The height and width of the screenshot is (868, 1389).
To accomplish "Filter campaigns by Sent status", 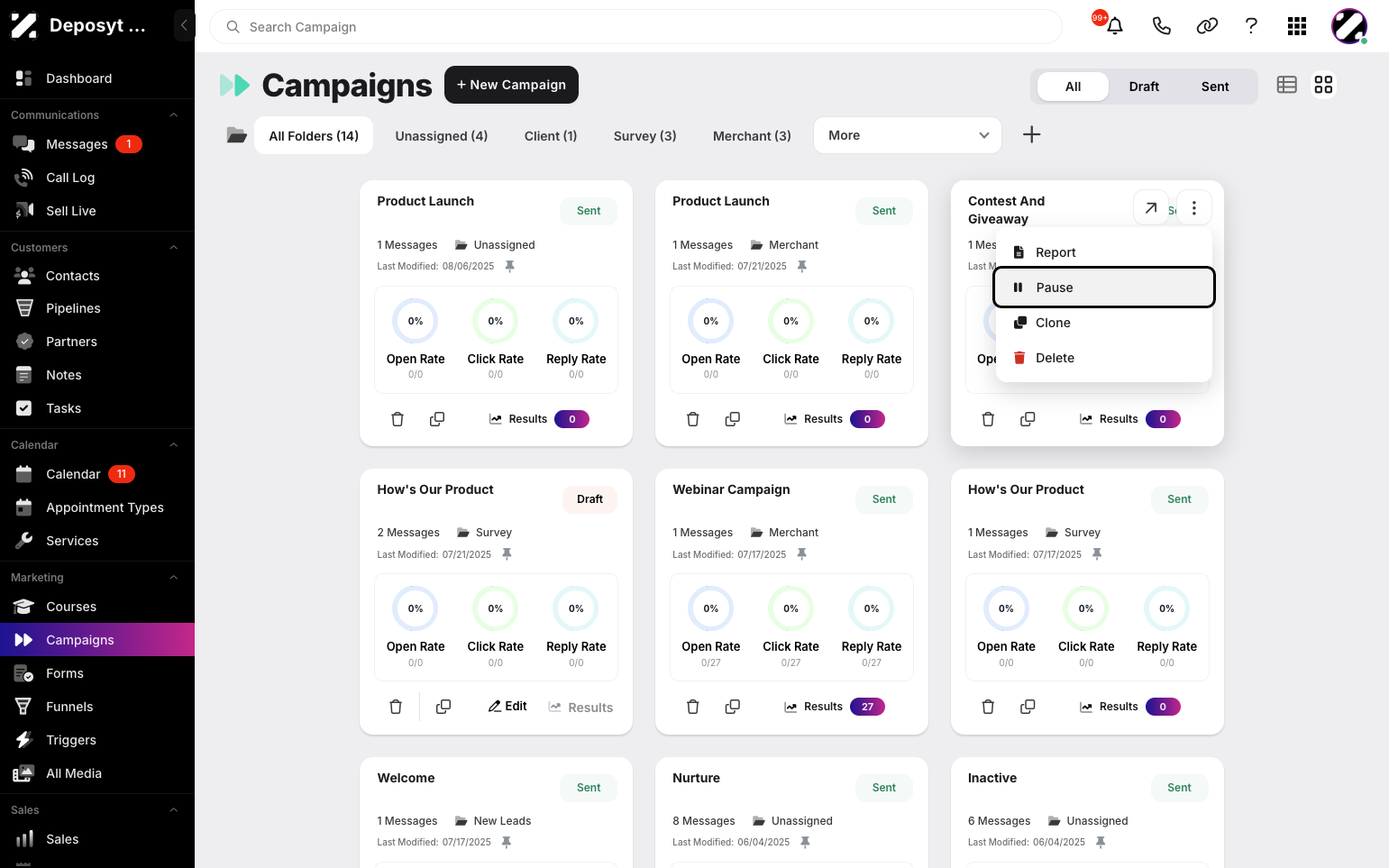I will (1215, 87).
